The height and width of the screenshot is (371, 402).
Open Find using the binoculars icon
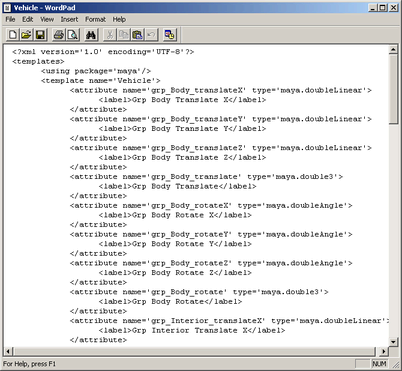tap(91, 35)
